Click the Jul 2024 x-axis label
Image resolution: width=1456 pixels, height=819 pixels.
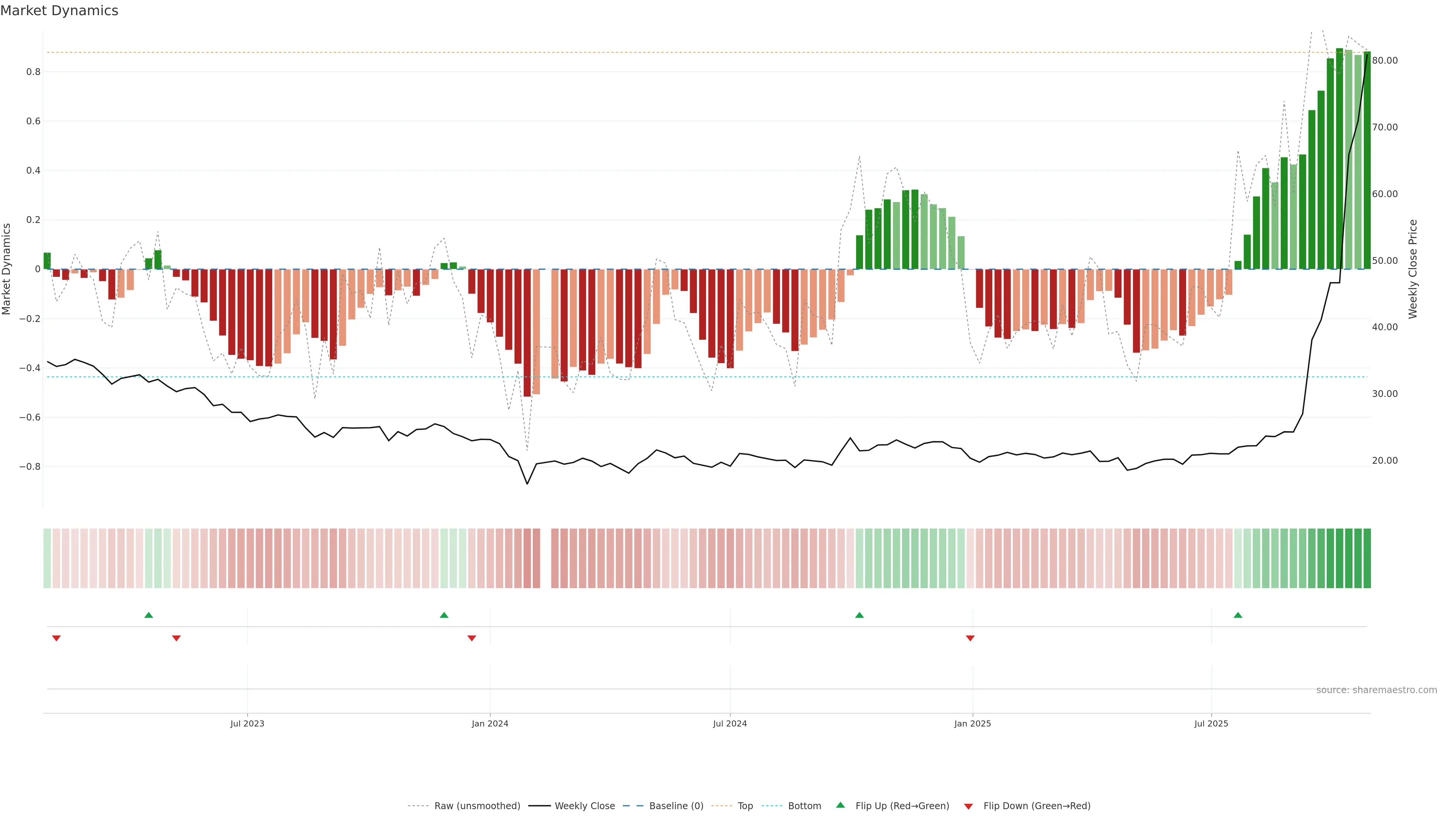730,723
